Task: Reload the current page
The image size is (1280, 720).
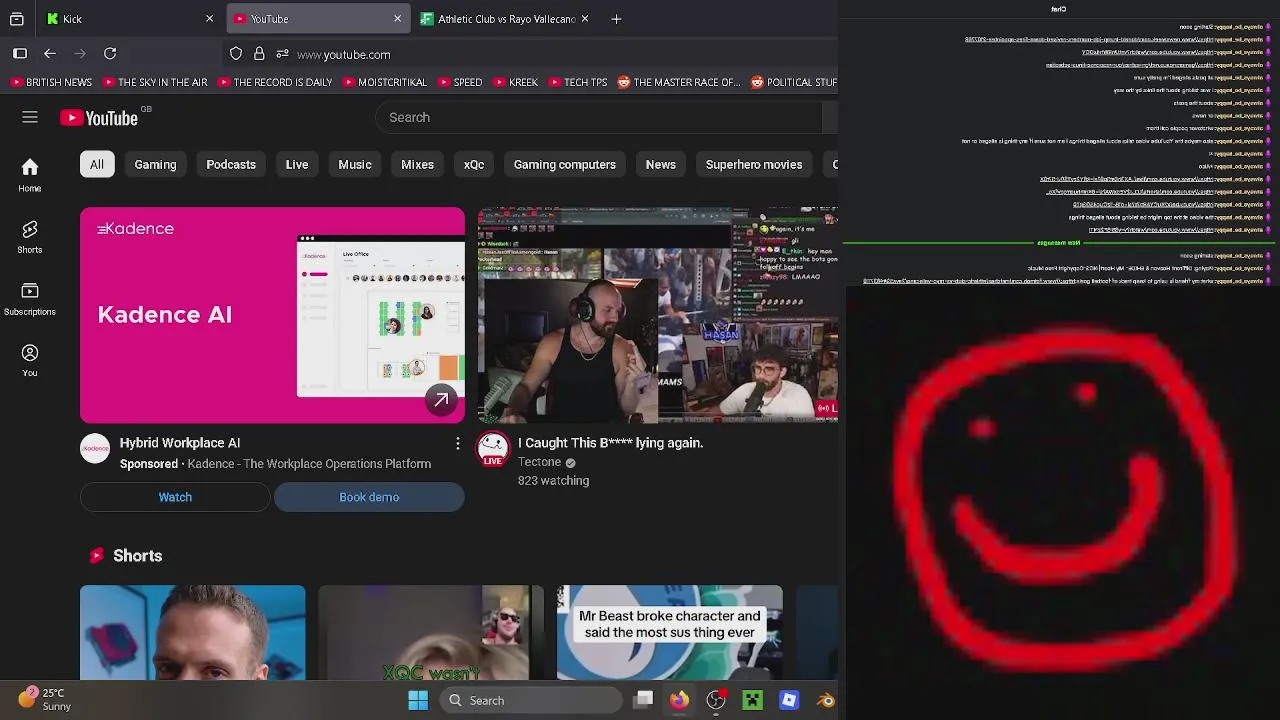Action: click(x=110, y=54)
